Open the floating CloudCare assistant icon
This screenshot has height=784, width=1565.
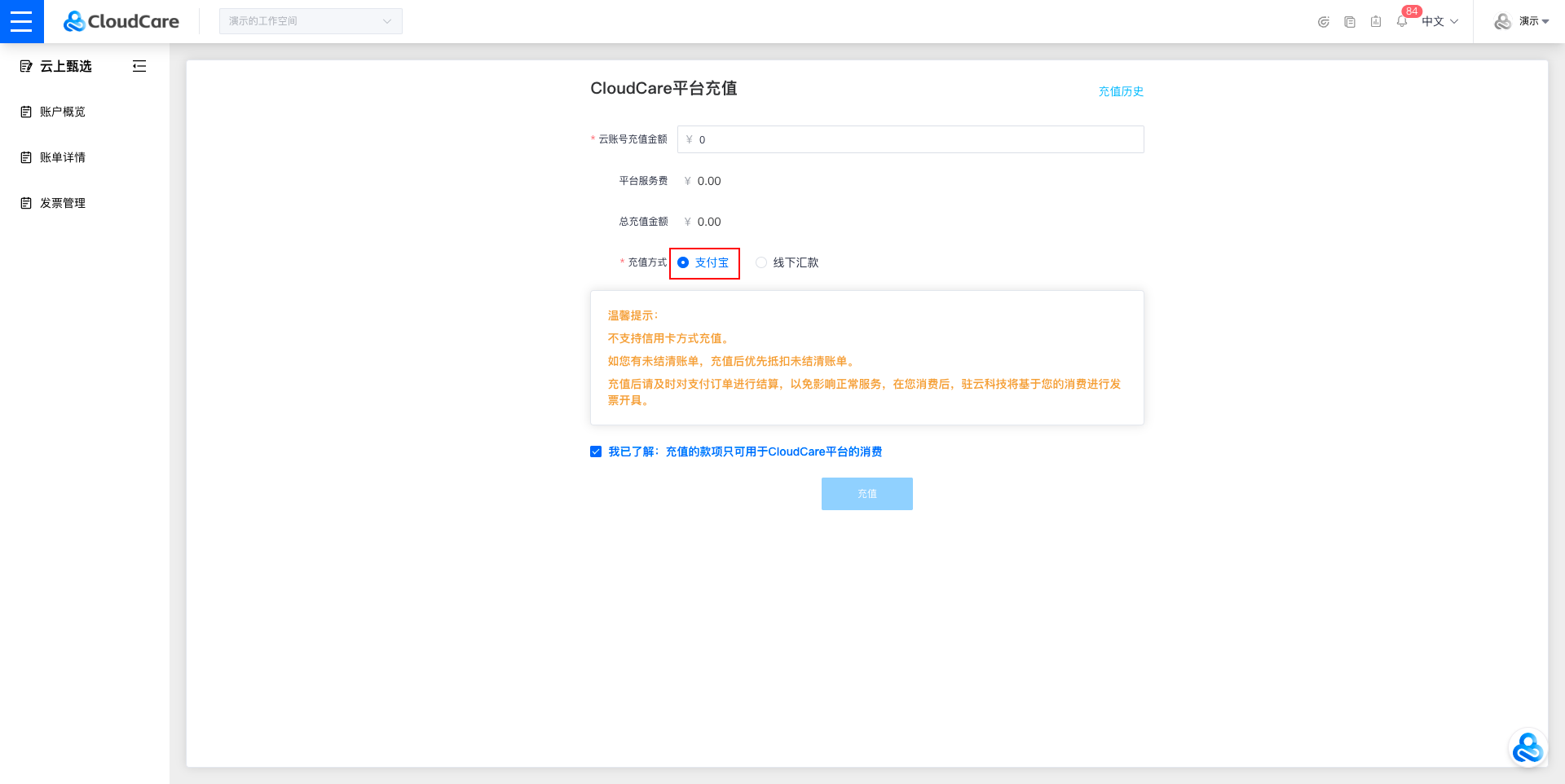(x=1528, y=747)
